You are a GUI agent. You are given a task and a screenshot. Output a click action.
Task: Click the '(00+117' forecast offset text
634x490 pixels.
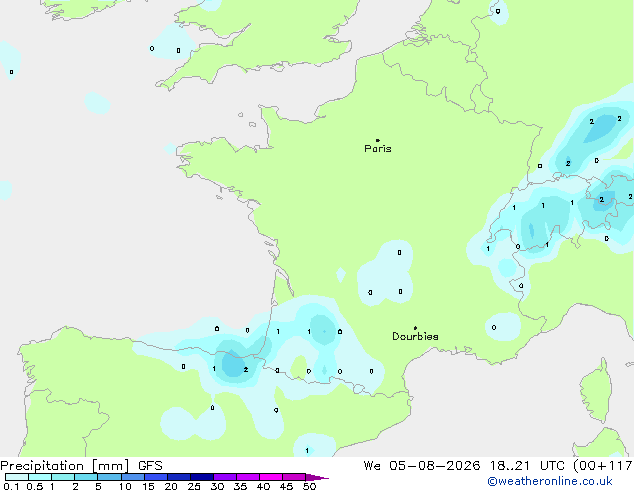pos(603,466)
